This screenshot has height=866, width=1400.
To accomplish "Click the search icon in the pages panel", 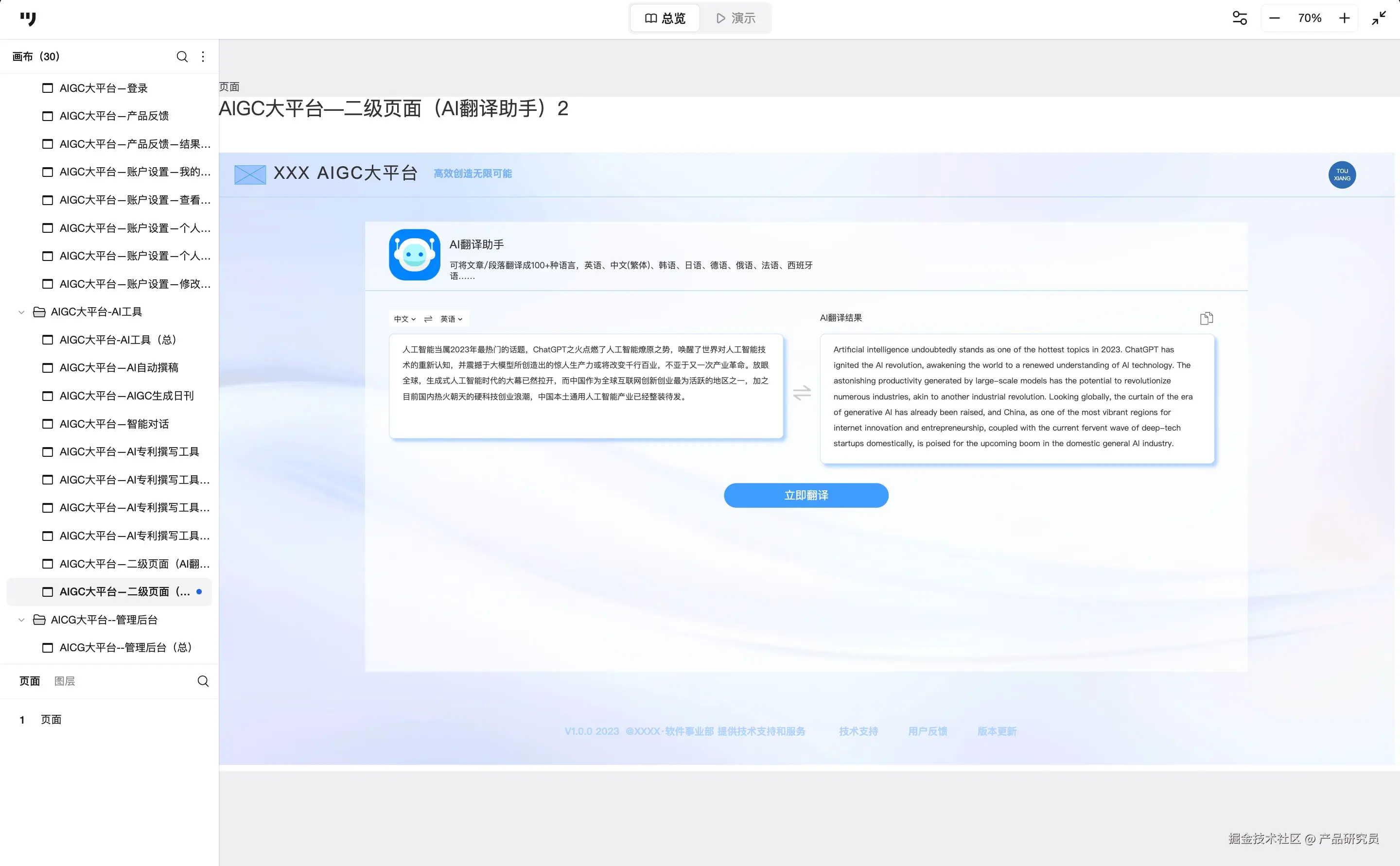I will pos(203,681).
